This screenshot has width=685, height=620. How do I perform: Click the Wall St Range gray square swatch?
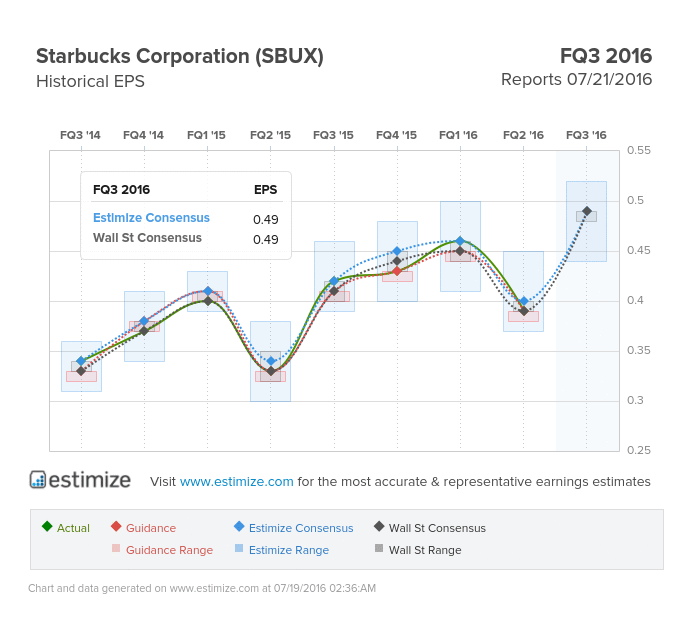(379, 548)
